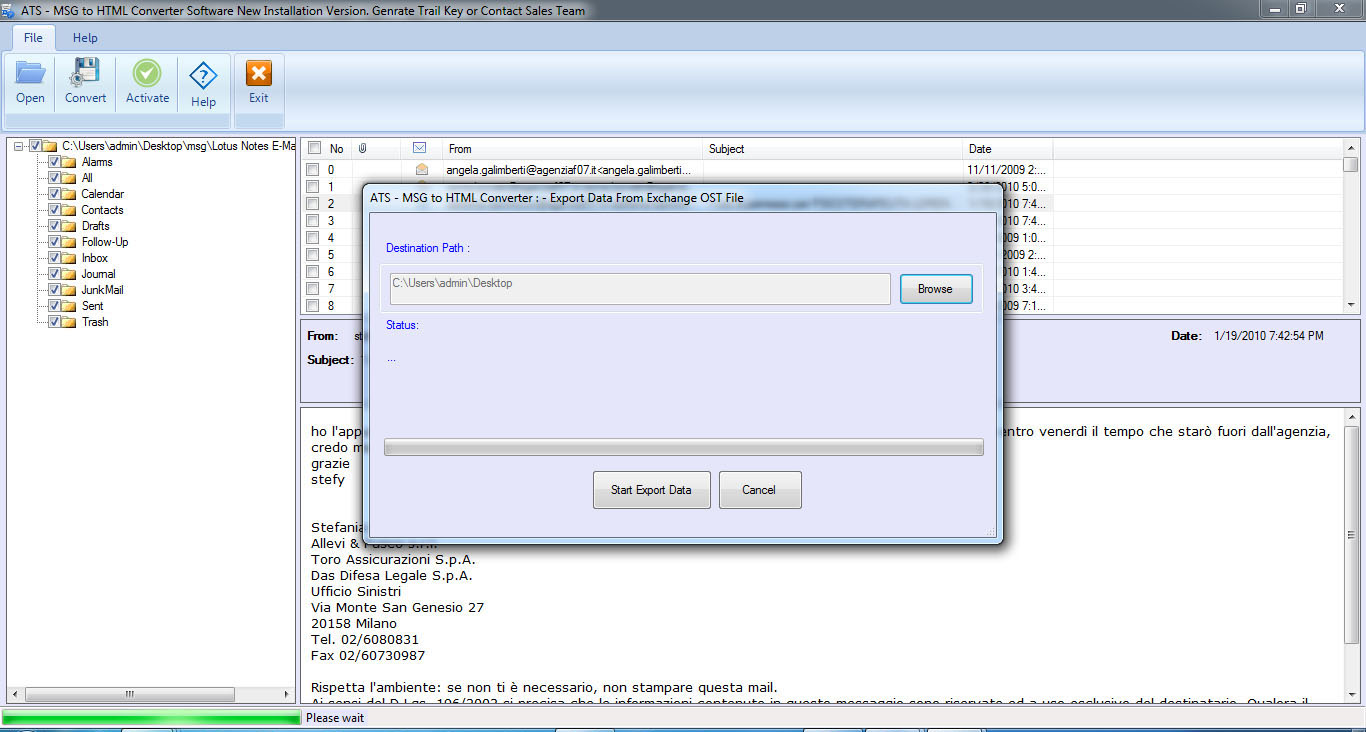Click the Cancel button in dialog
This screenshot has height=732, width=1366.
point(759,489)
